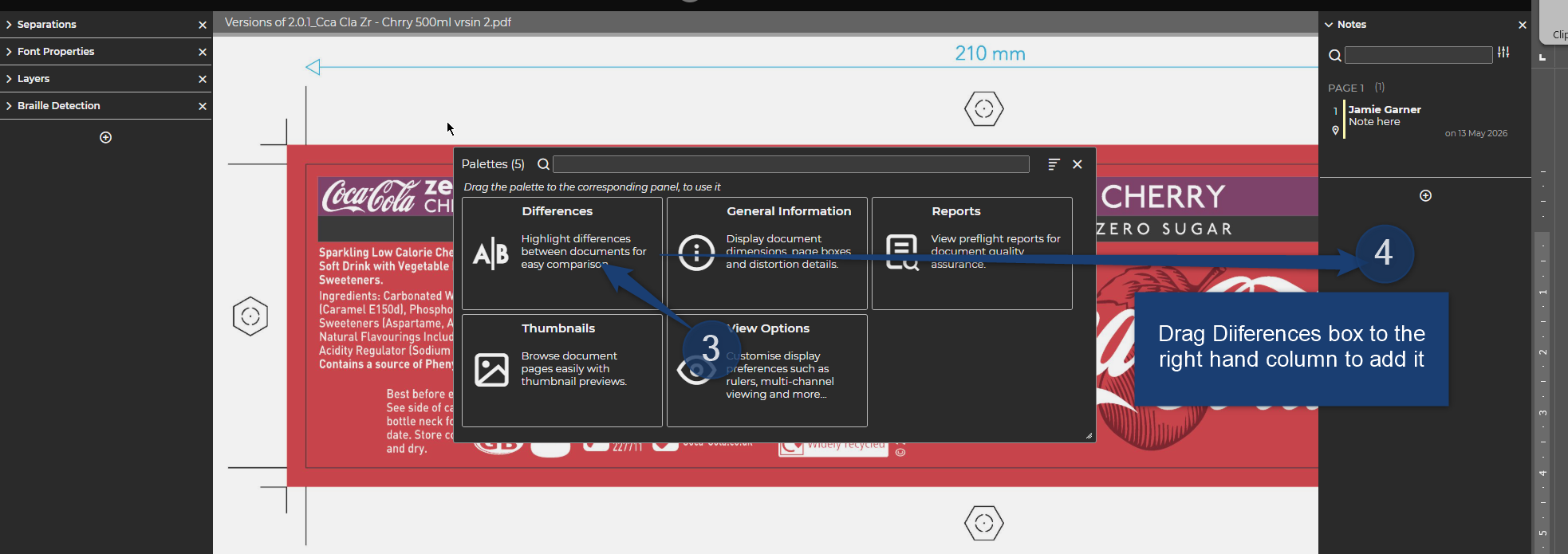Close the Layers panel
This screenshot has height=554, width=1568.
click(x=203, y=79)
